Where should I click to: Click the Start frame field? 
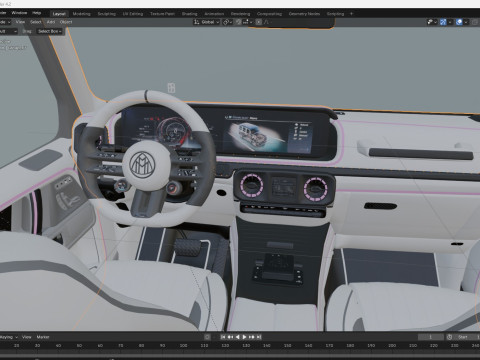(x=467, y=337)
